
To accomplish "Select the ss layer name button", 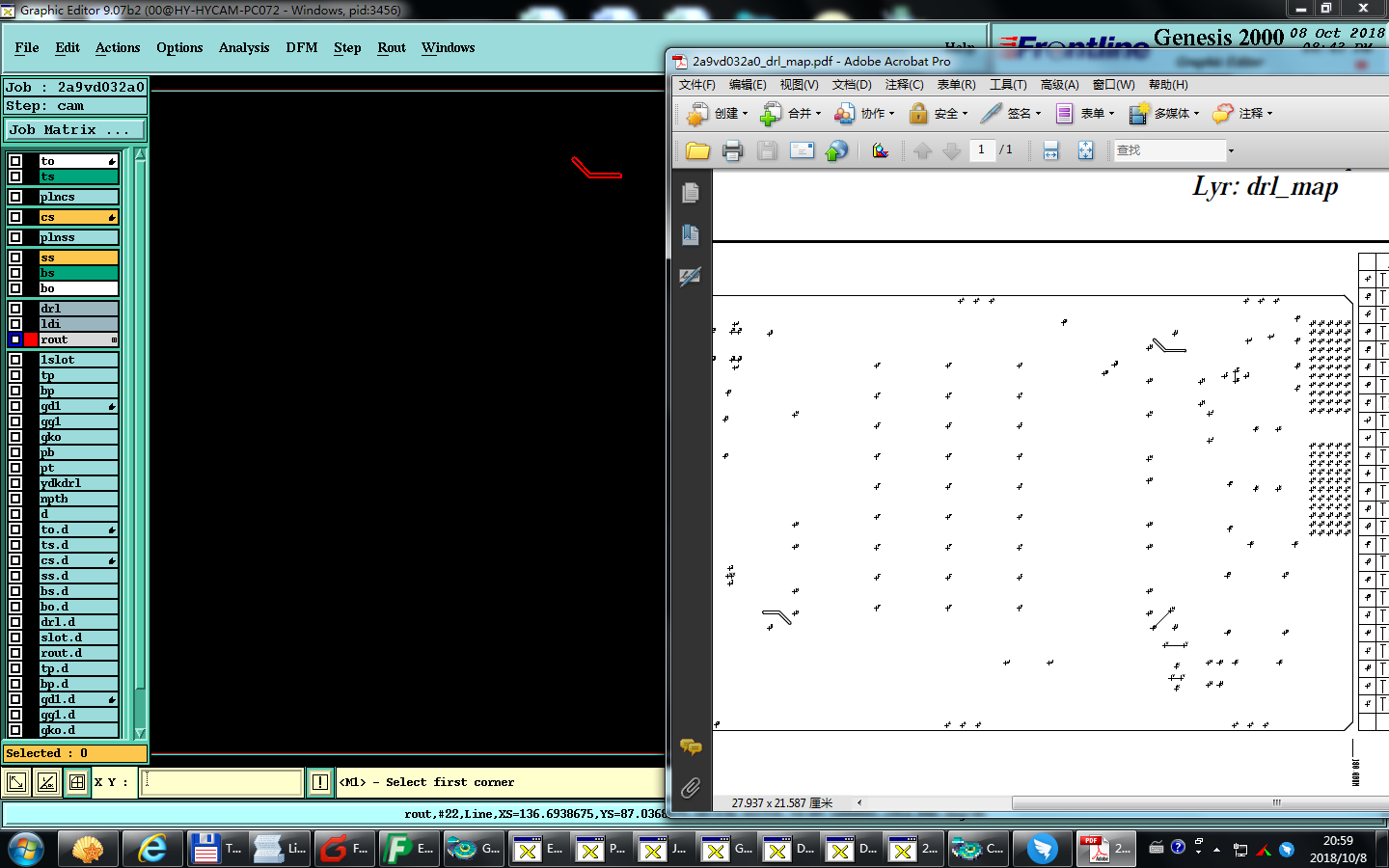I will pyautogui.click(x=79, y=258).
